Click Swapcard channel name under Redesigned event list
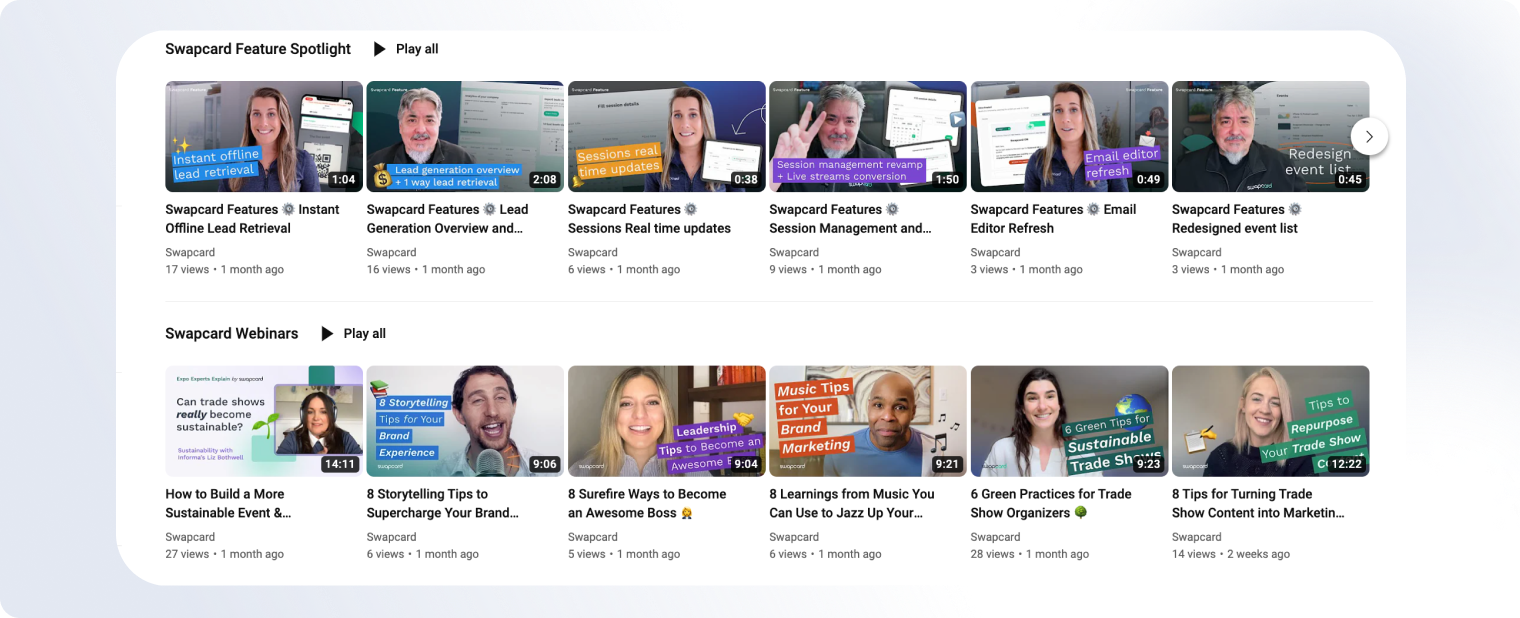This screenshot has width=1520, height=618. 1197,253
